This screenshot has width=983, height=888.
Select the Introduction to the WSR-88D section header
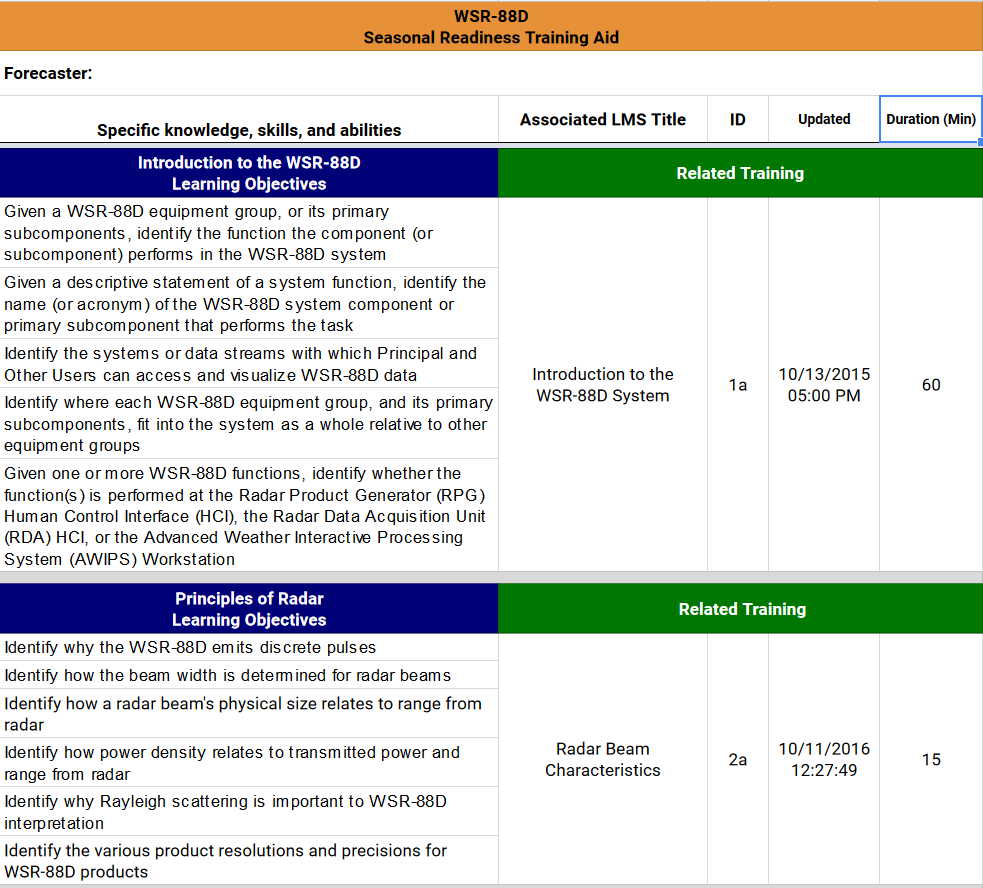pos(248,172)
